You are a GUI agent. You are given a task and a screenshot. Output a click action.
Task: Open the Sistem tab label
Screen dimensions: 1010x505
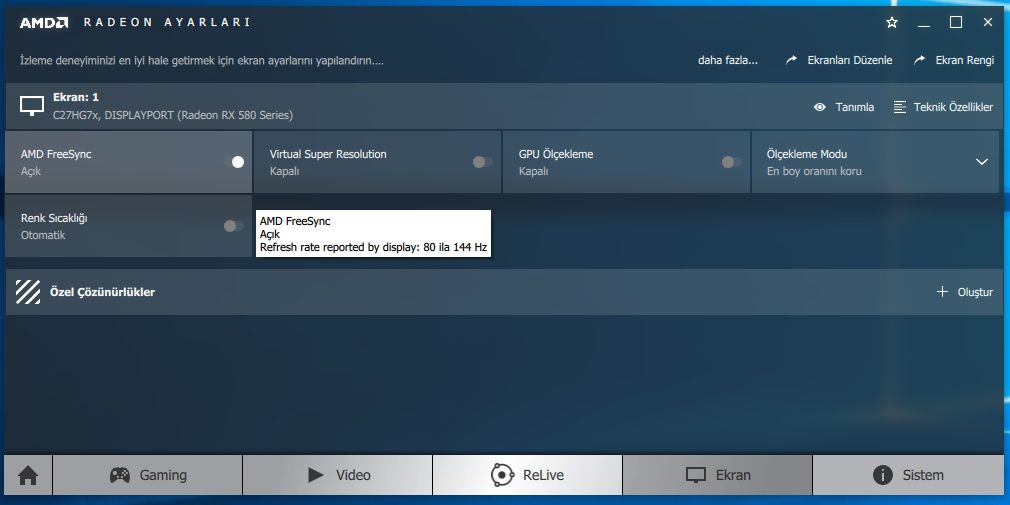tap(923, 475)
